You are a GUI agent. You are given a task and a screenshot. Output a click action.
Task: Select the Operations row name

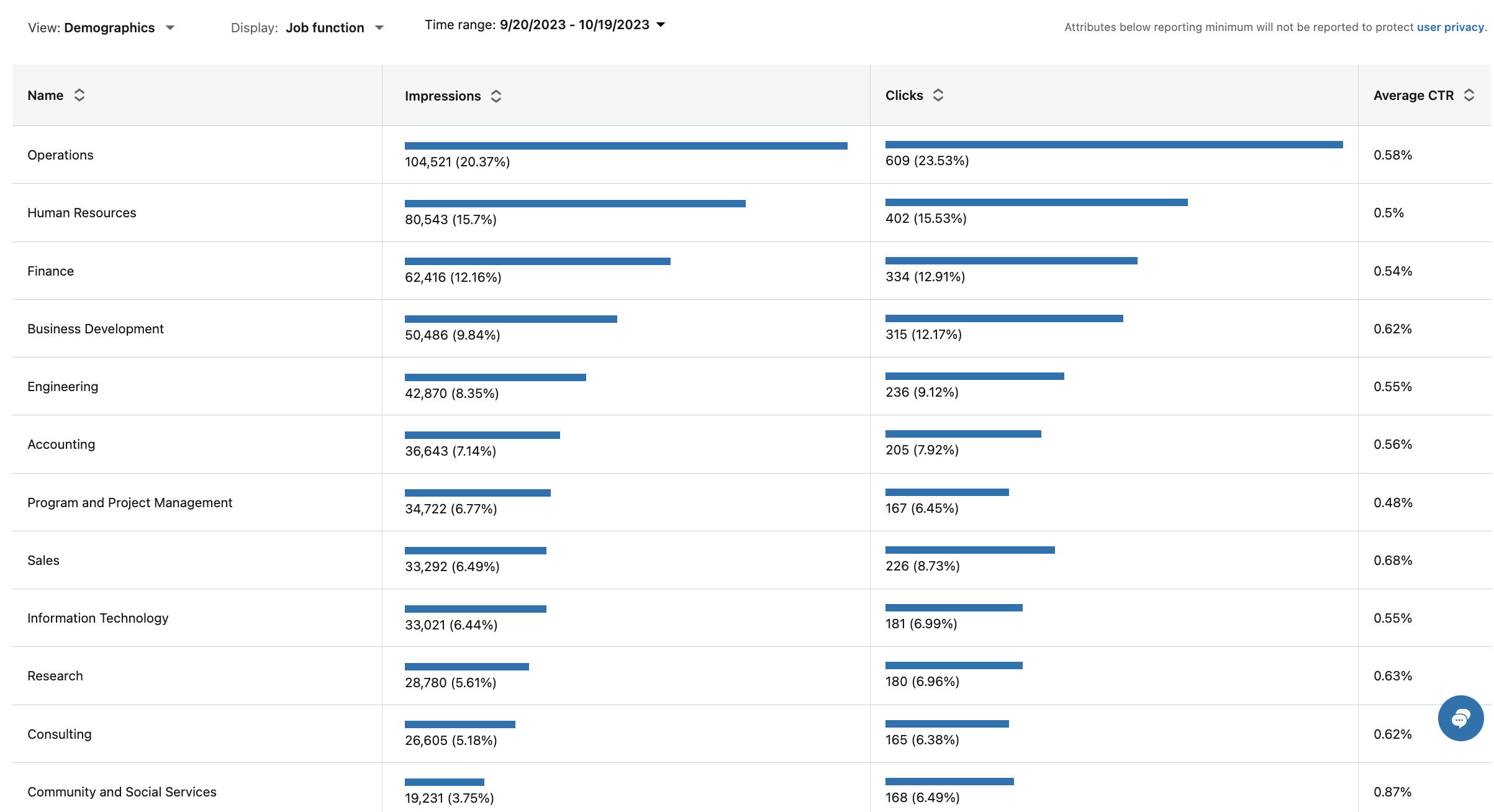tap(60, 155)
